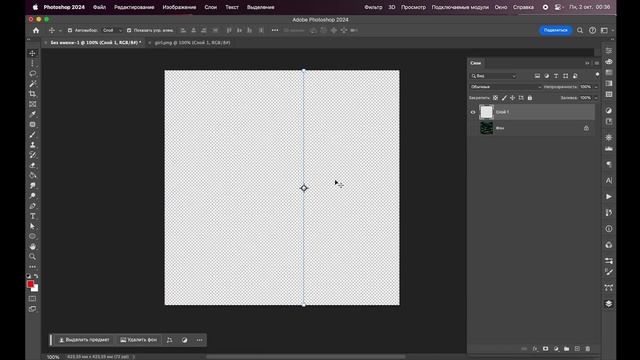Viewport: 640px width, 360px height.
Task: Open the workspace switcher dropdown
Action: coord(607,30)
